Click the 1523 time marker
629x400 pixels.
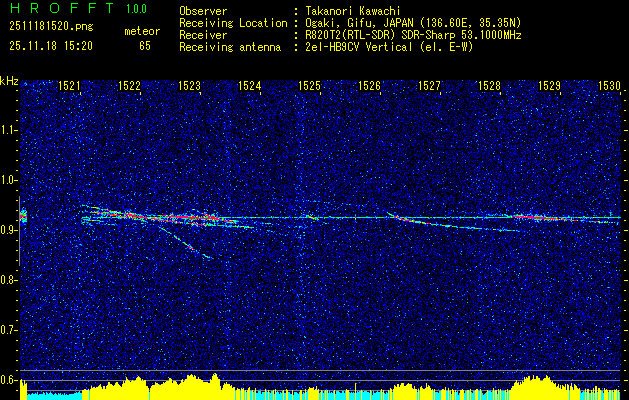190,85
